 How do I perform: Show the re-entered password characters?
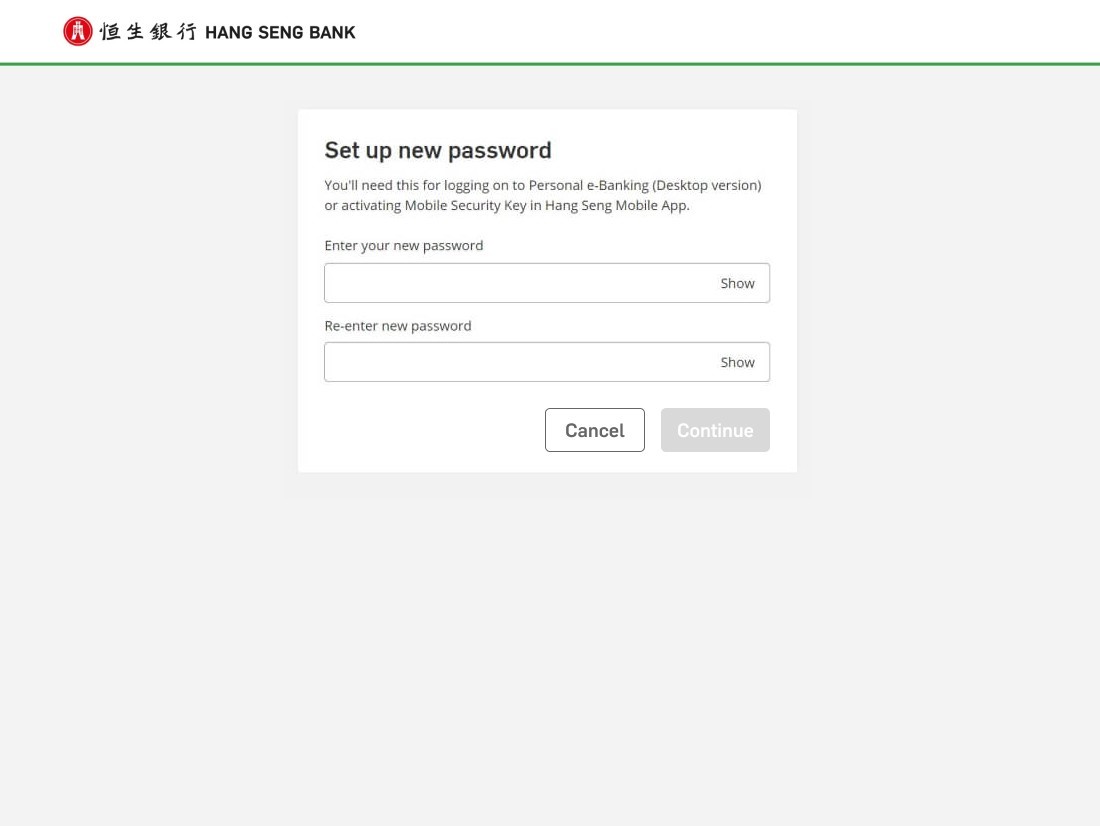click(737, 363)
